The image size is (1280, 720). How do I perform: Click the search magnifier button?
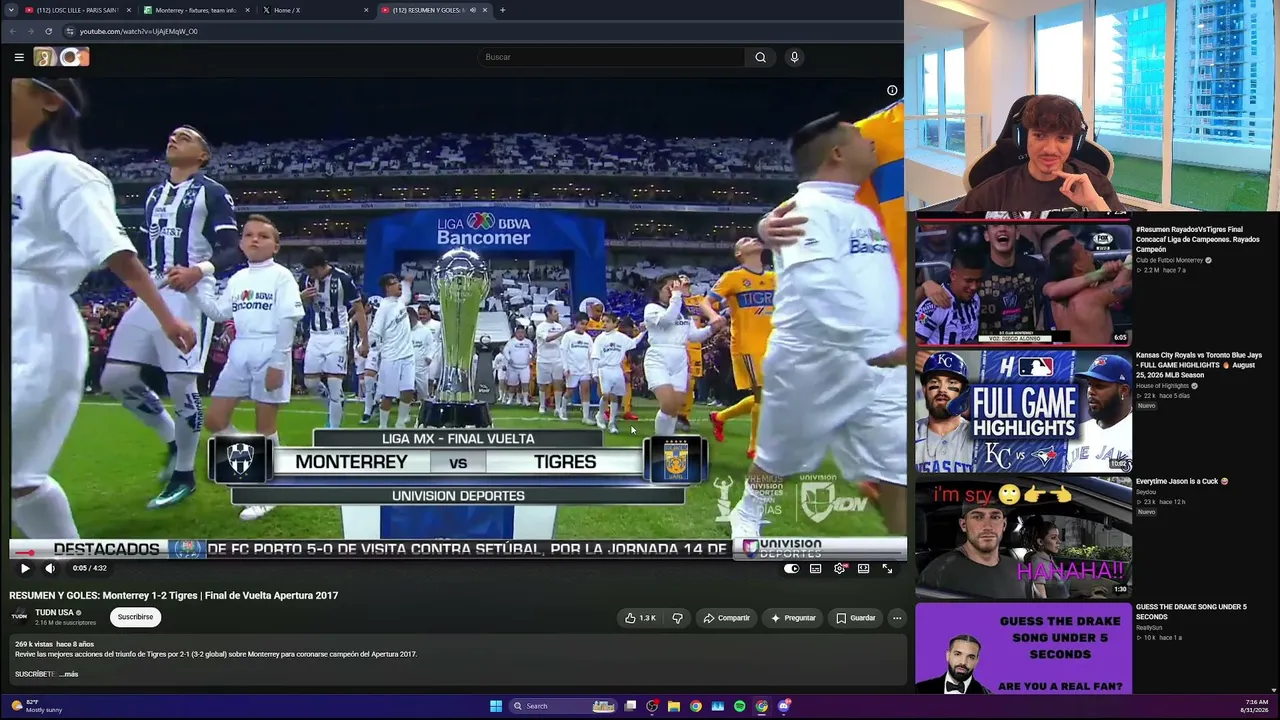(760, 57)
